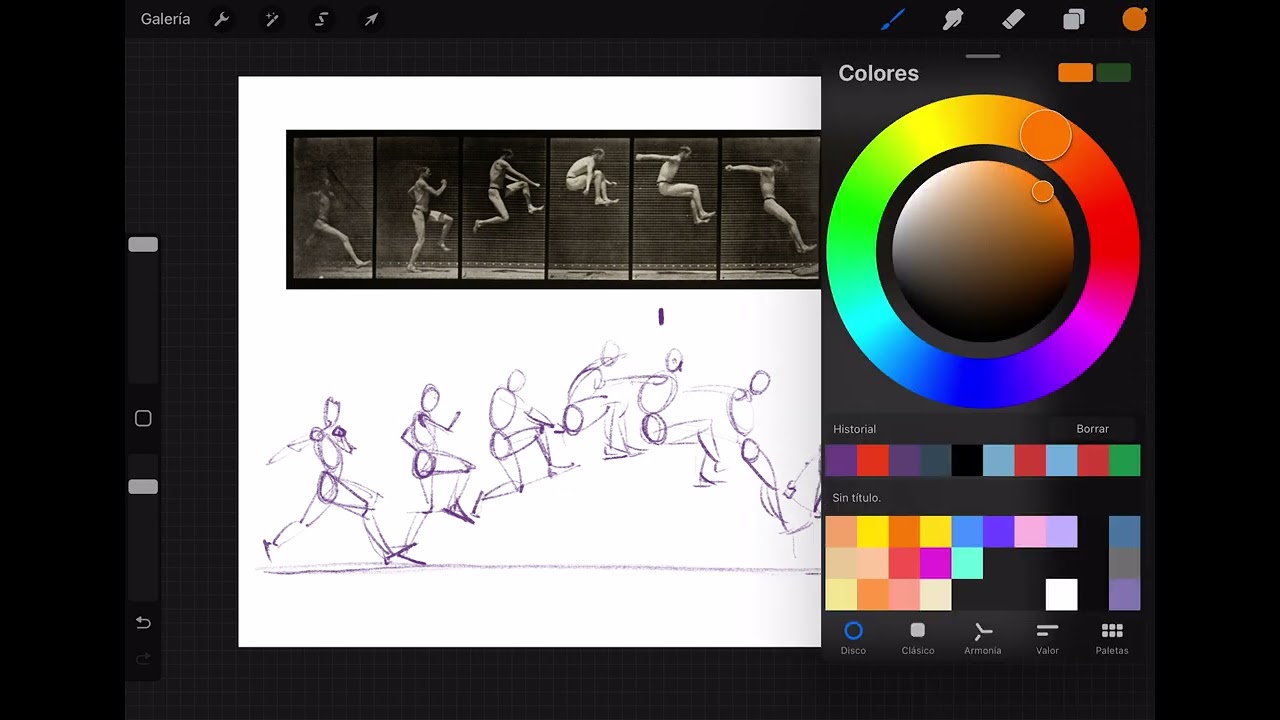Select the Eraser tool
Screen dimensions: 1280x720
[x=1013, y=19]
